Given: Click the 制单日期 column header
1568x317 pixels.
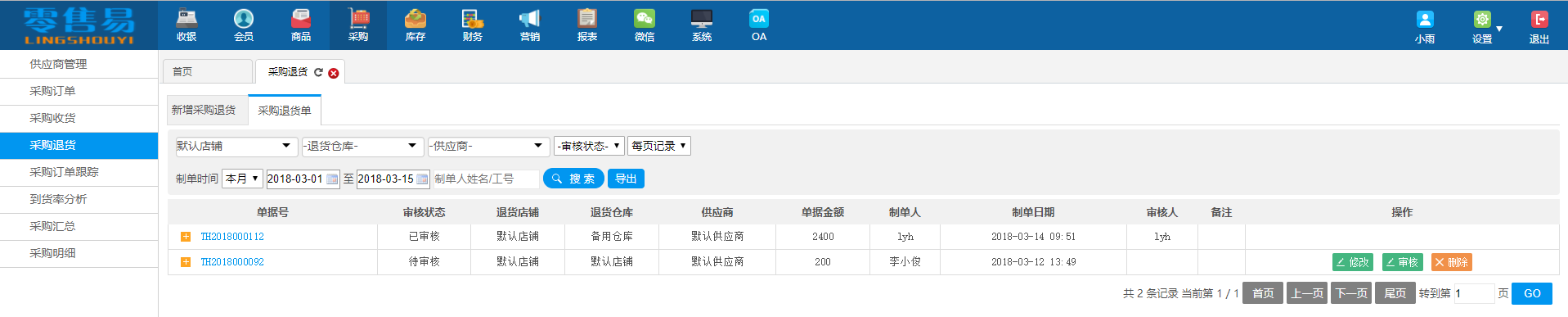Looking at the screenshot, I should (x=1033, y=212).
